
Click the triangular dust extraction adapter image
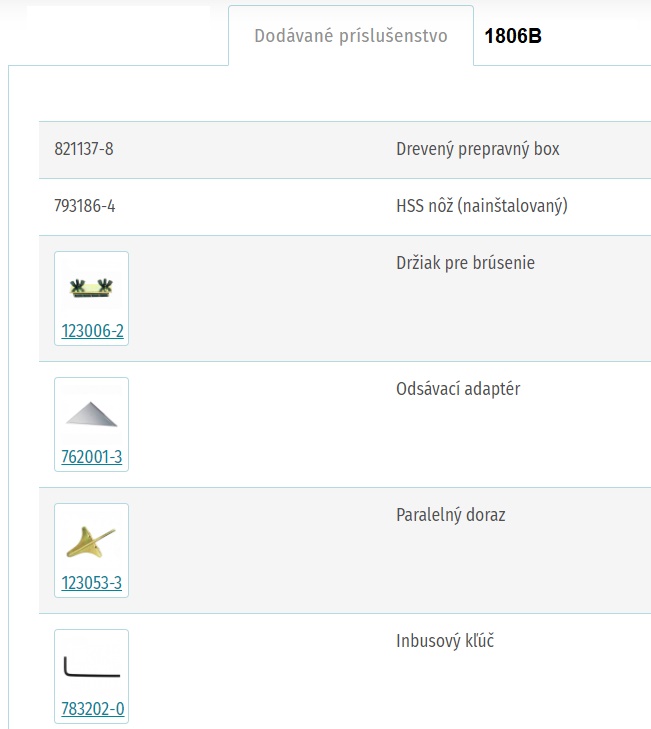(92, 414)
